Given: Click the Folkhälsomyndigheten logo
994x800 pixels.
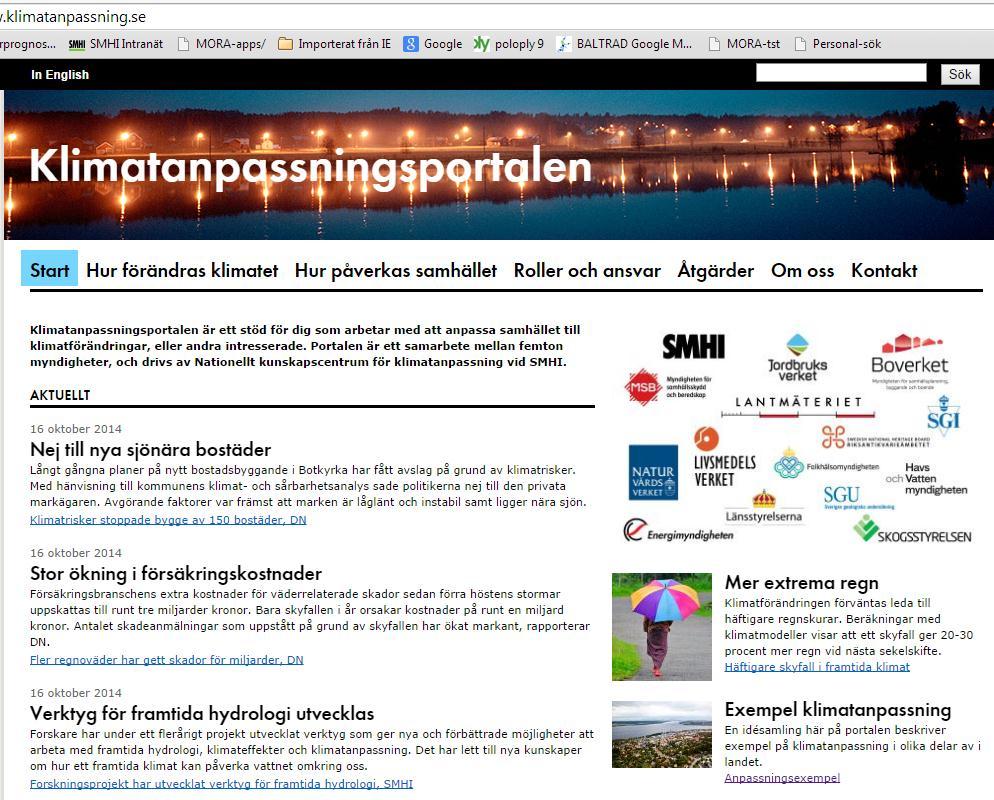Looking at the screenshot, I should tap(827, 465).
